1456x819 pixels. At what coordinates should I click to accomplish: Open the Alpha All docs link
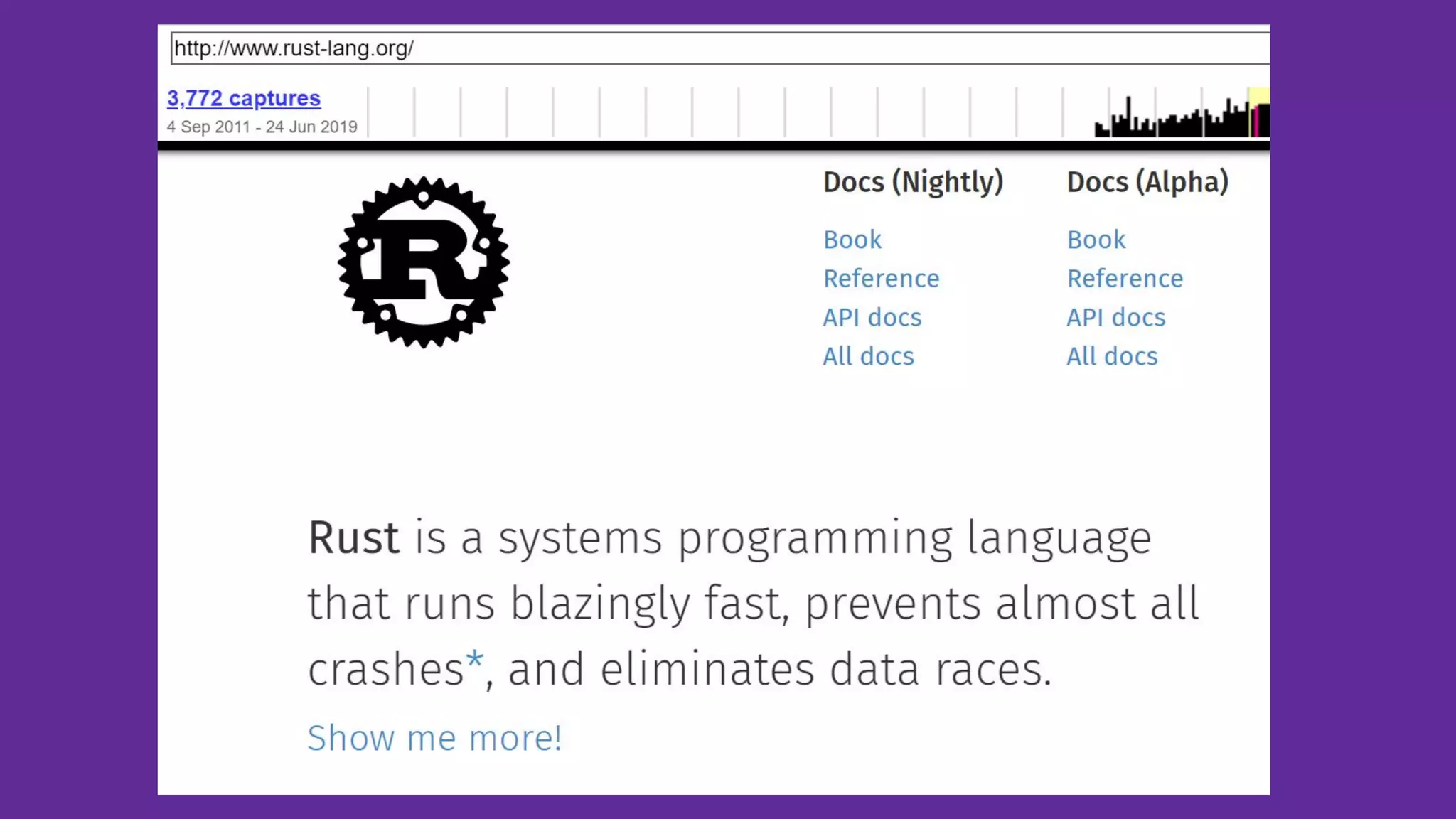pyautogui.click(x=1112, y=356)
